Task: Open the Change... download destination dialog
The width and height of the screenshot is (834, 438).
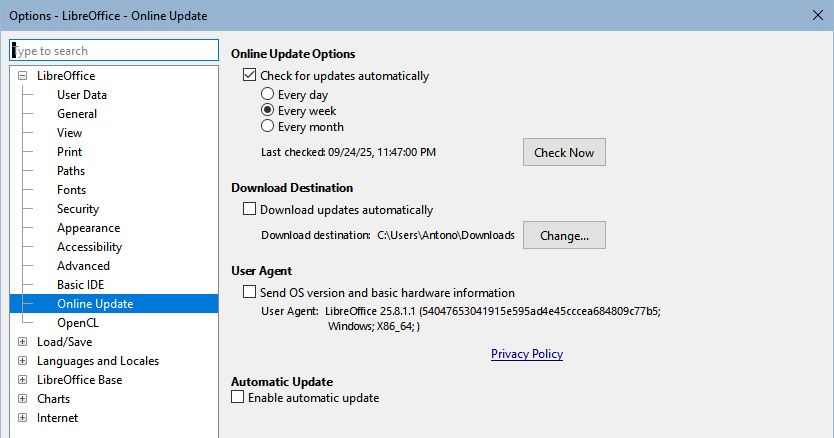Action: [564, 235]
